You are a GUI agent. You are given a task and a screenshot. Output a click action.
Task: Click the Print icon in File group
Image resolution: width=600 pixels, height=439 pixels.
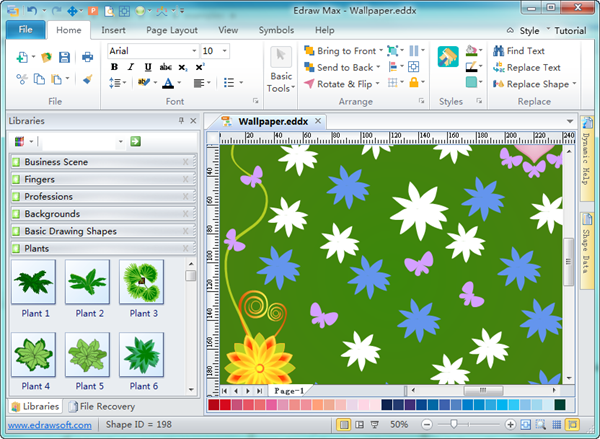[x=88, y=57]
